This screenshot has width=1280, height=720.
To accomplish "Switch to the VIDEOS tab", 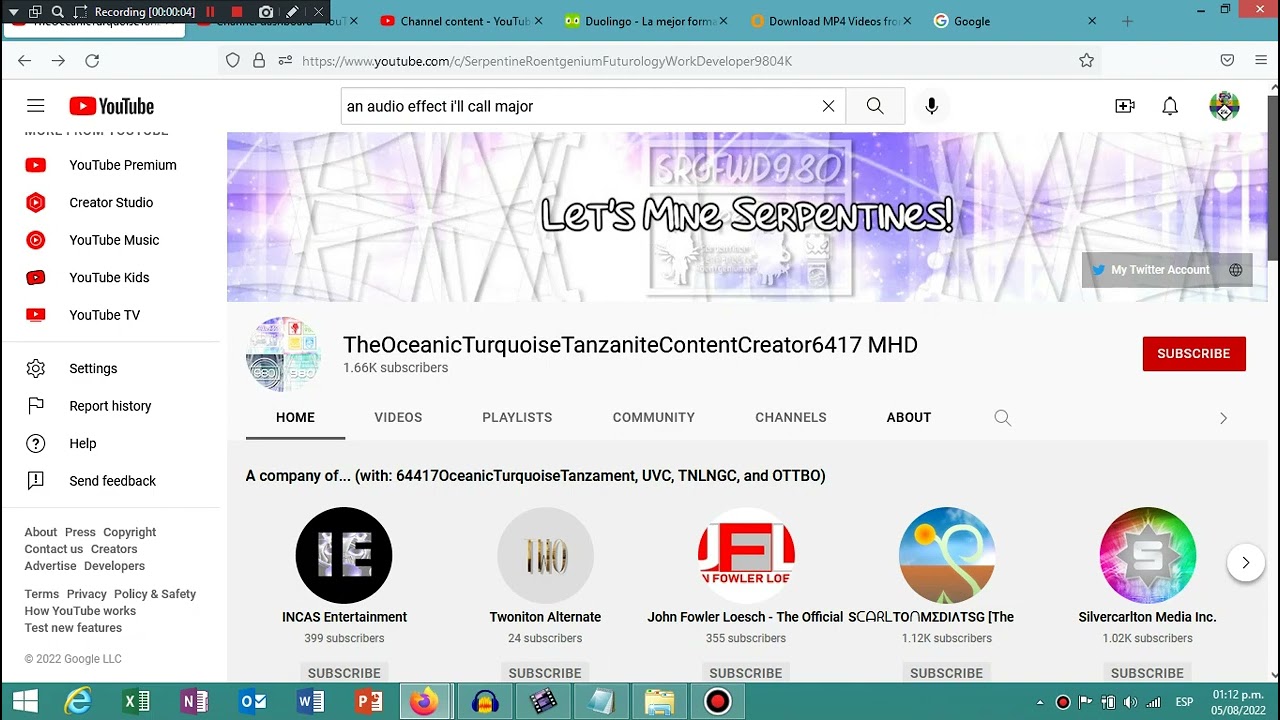I will pos(398,417).
